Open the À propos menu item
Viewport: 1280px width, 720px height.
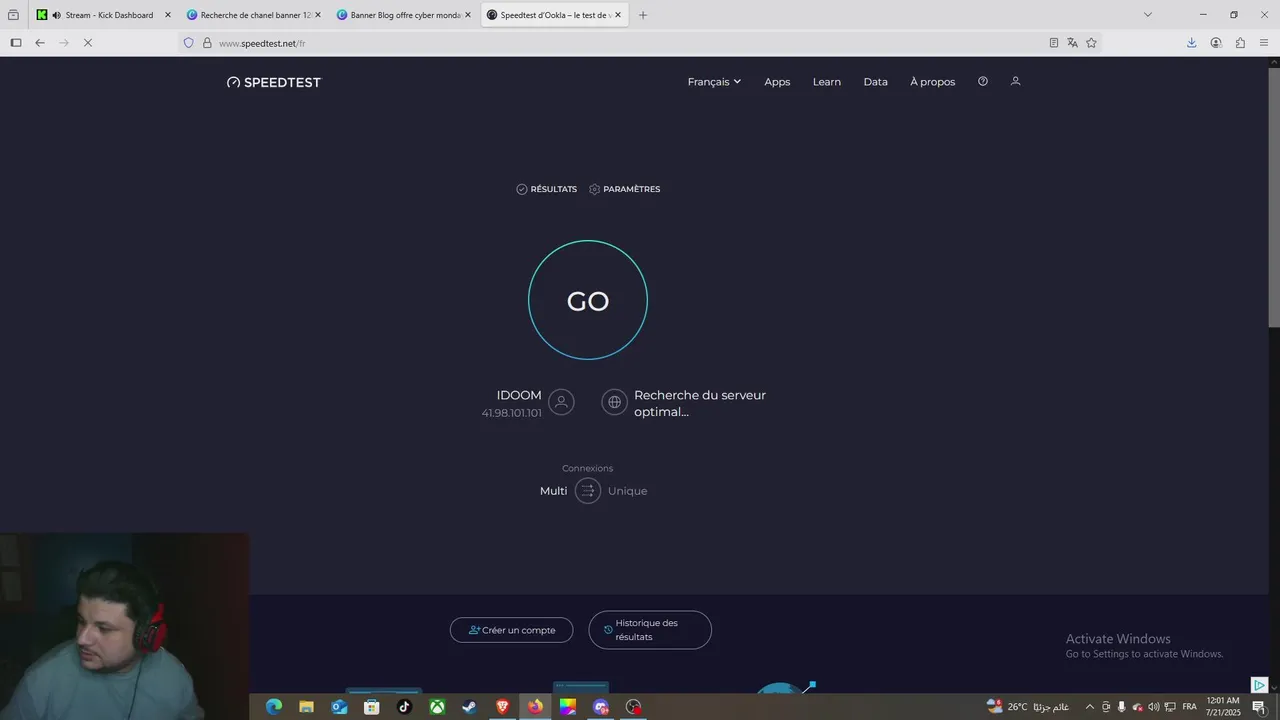[x=933, y=82]
